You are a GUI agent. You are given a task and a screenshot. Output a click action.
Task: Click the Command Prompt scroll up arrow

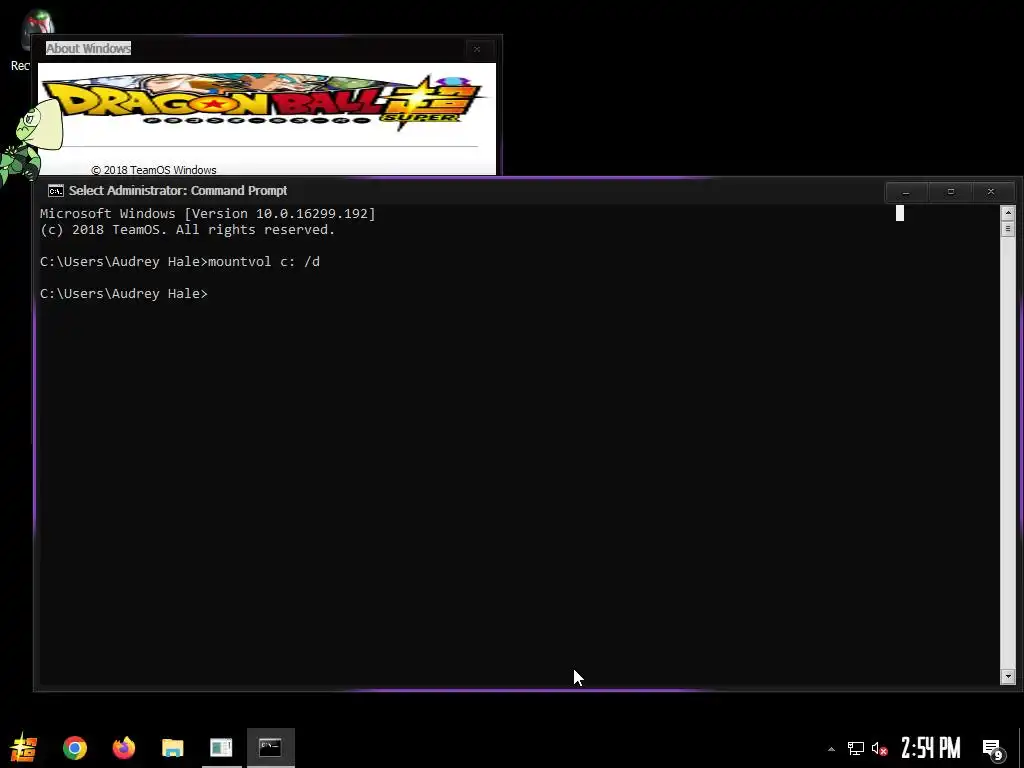pyautogui.click(x=1008, y=213)
